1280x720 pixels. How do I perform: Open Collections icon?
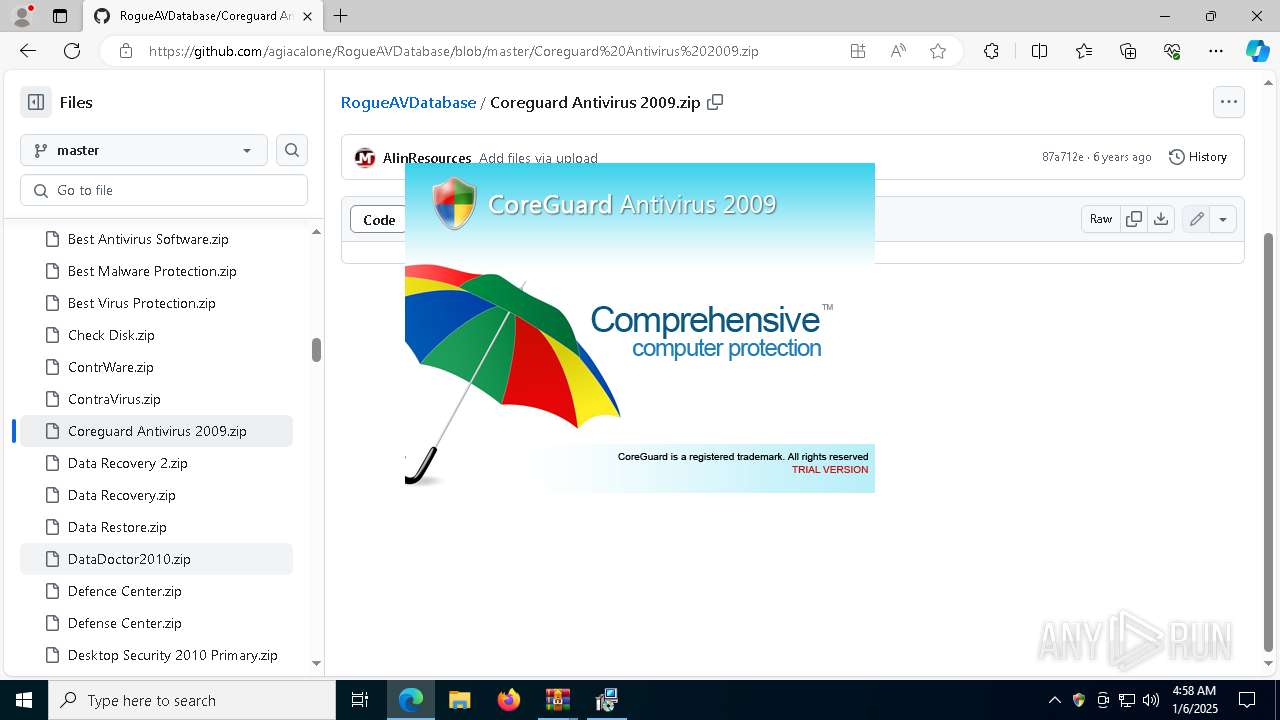[x=1128, y=51]
